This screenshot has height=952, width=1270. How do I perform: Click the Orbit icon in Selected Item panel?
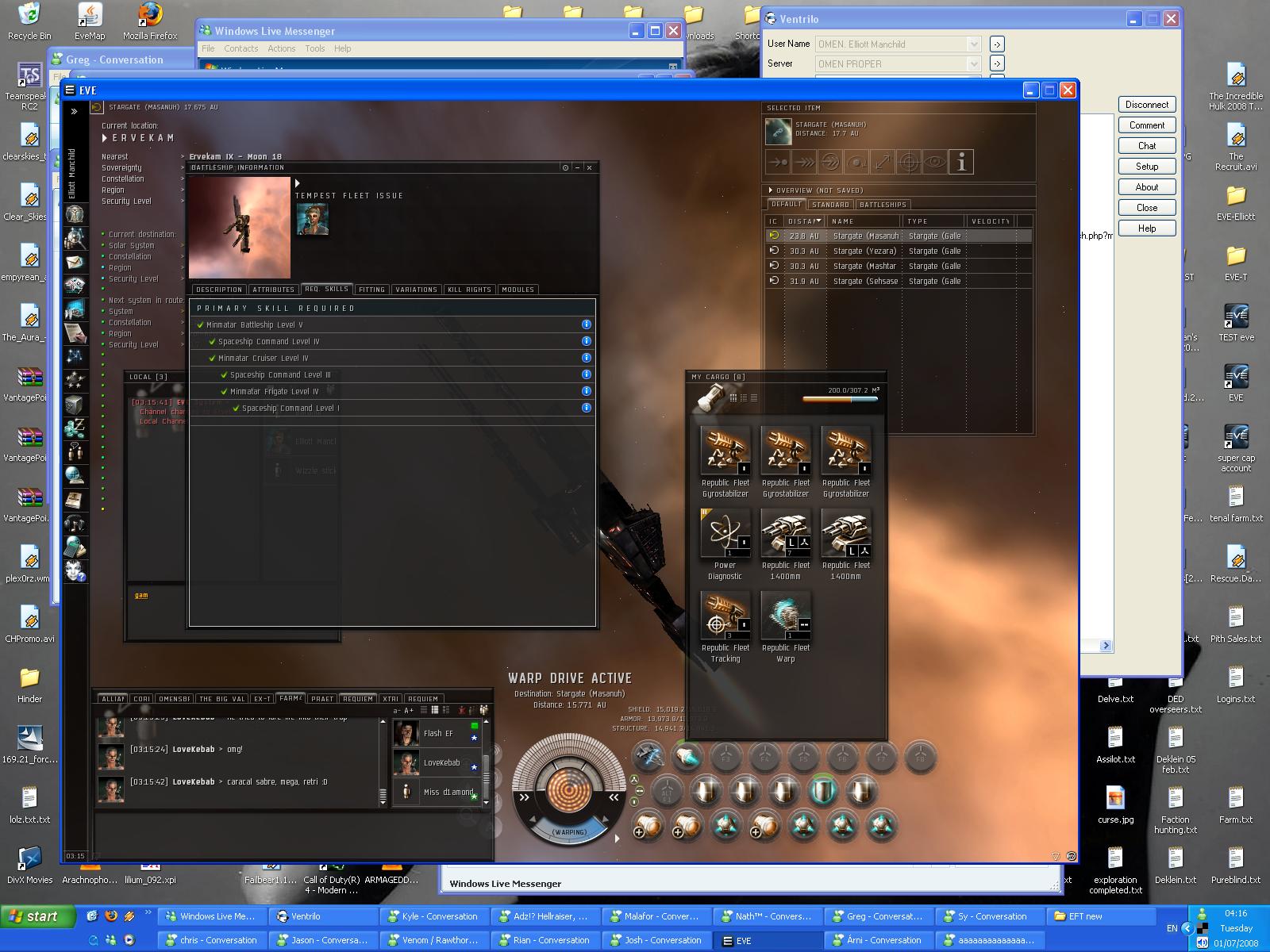point(857,163)
